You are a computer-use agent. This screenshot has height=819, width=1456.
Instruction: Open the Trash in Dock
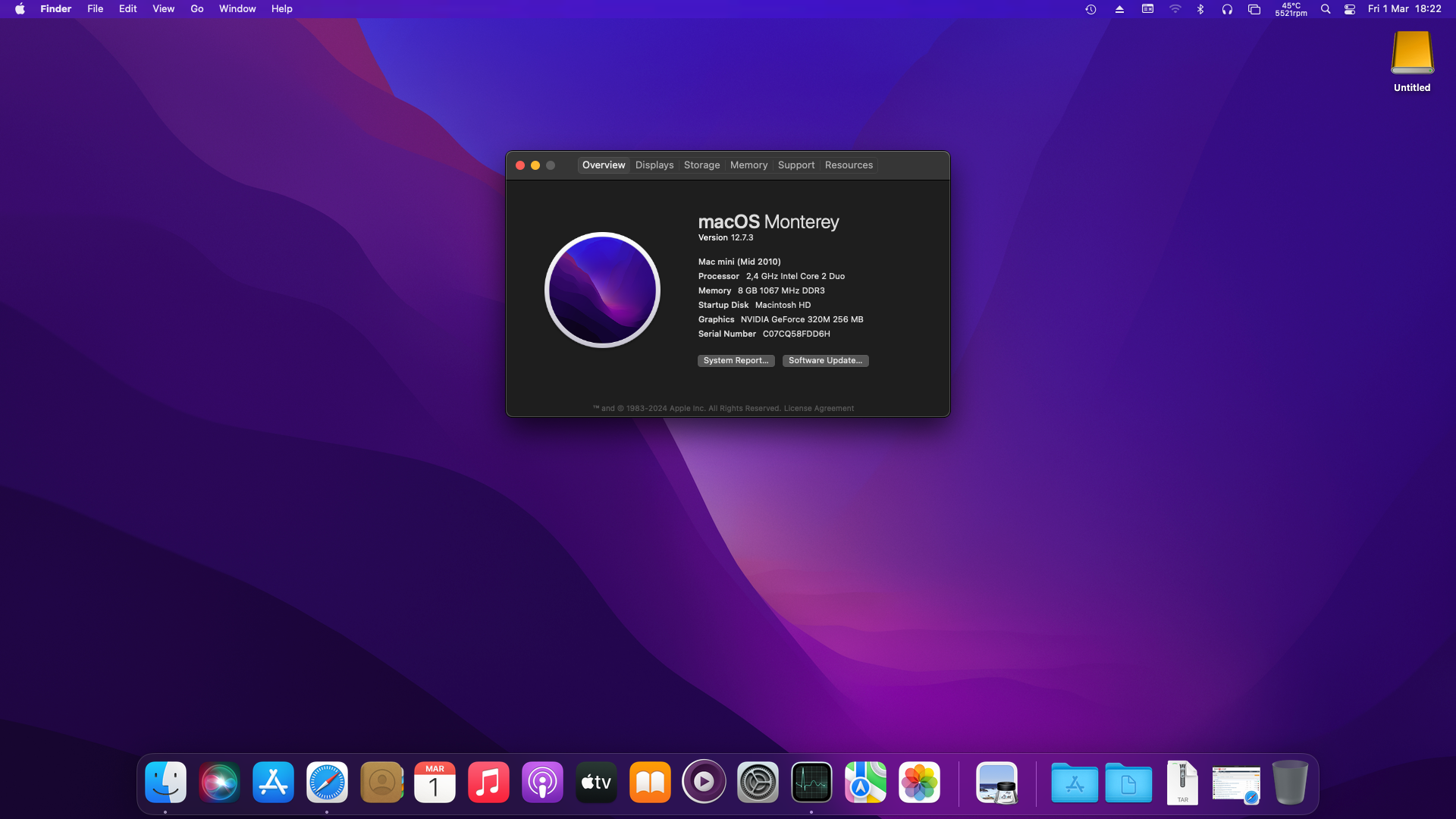click(x=1290, y=782)
